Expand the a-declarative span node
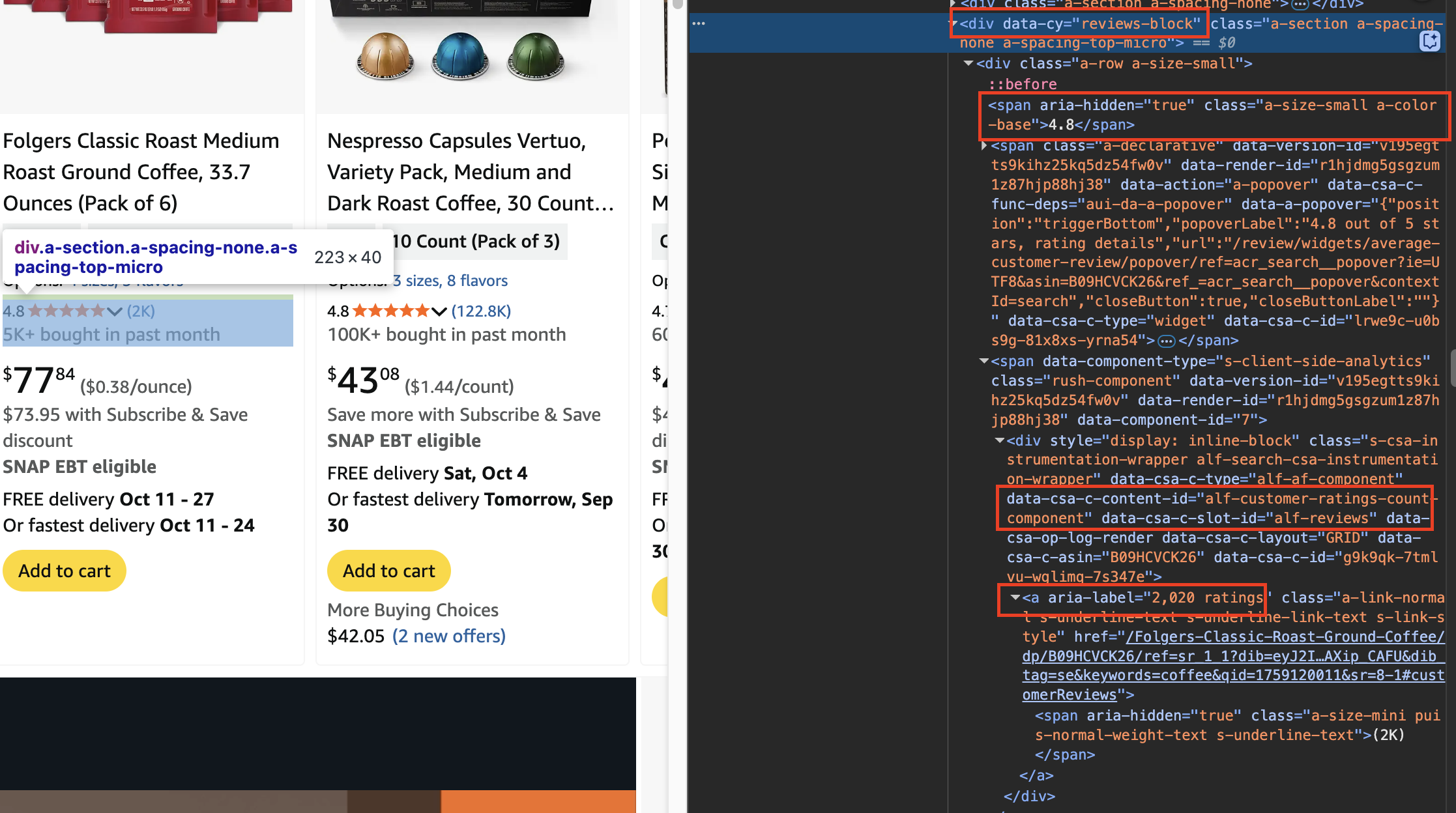 point(983,145)
